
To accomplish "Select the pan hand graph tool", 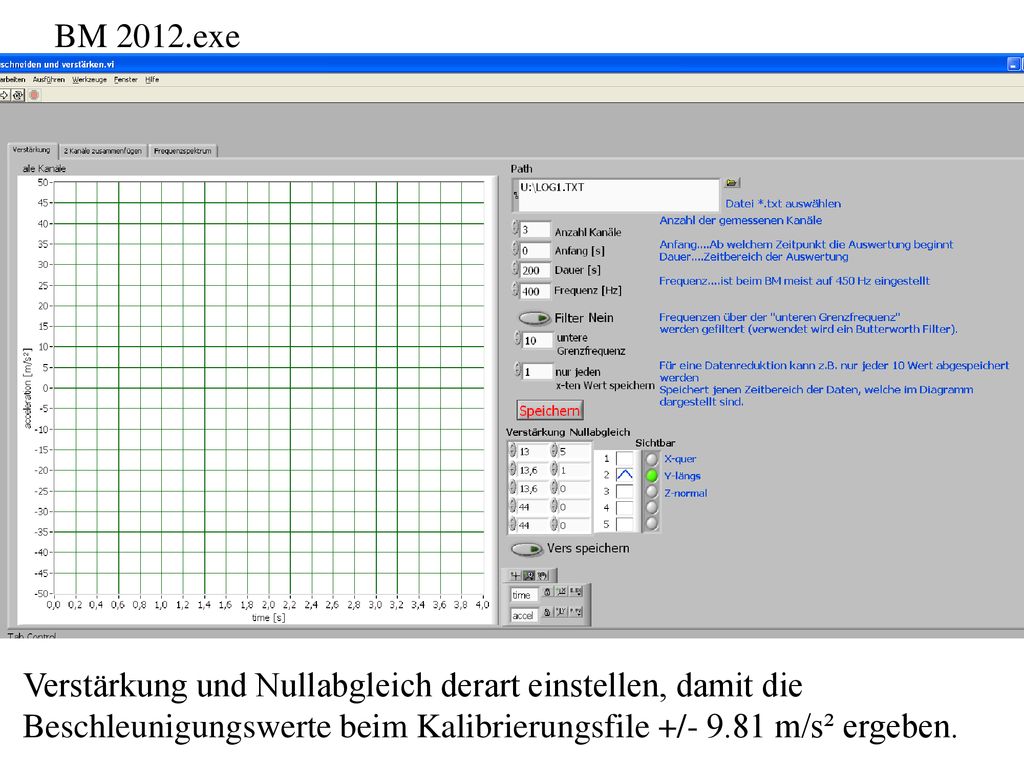I will click(543, 575).
